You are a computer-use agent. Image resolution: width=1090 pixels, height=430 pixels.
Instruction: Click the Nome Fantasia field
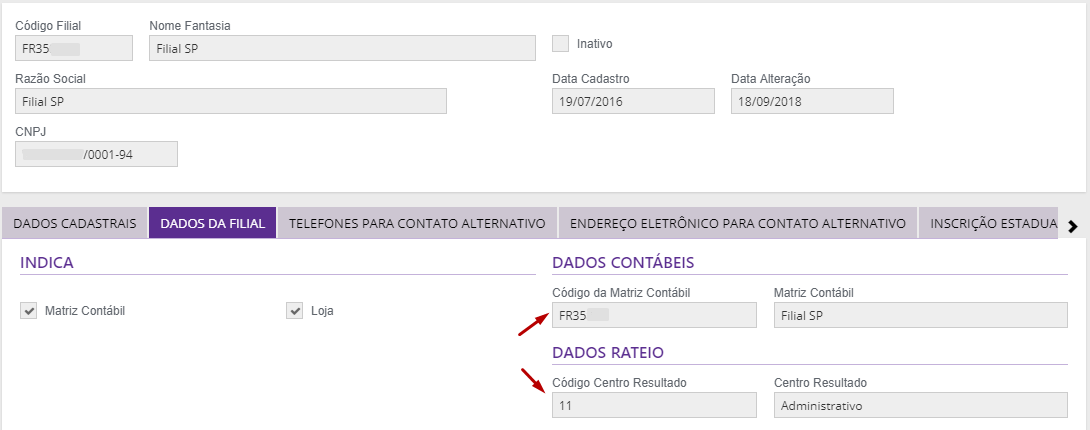(x=342, y=48)
